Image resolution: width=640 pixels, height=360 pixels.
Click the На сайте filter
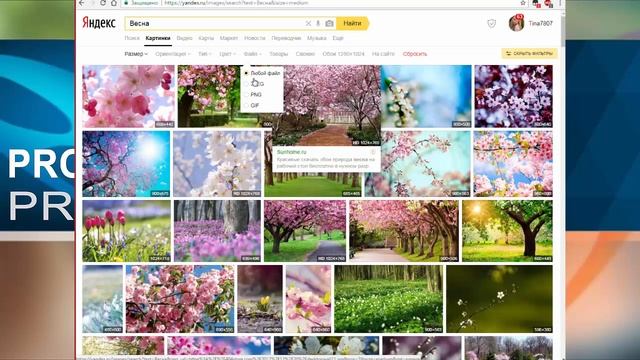[x=383, y=54]
